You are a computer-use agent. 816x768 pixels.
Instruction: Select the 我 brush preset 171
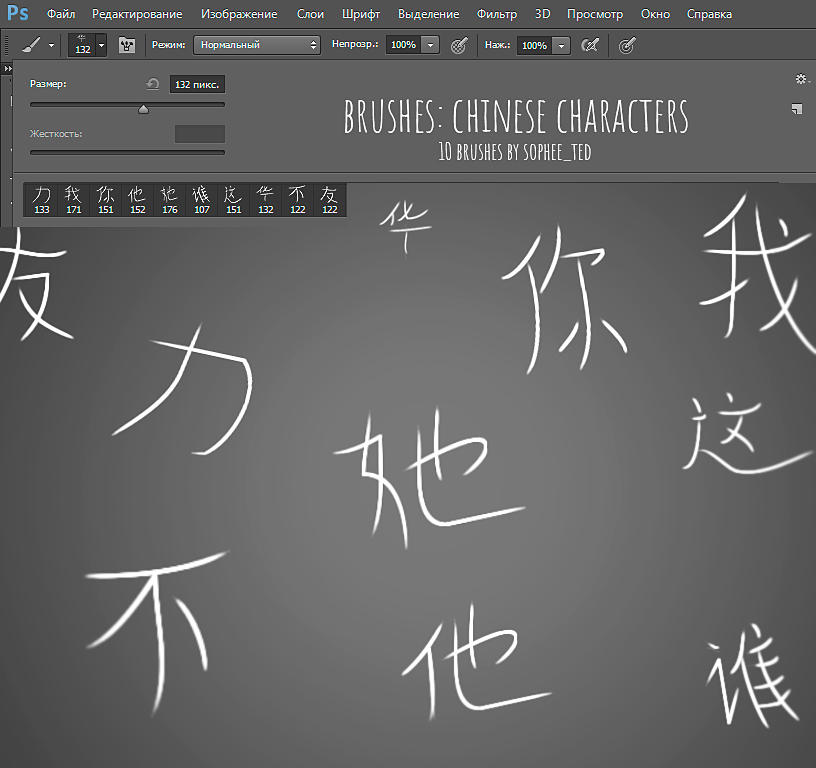pos(73,200)
